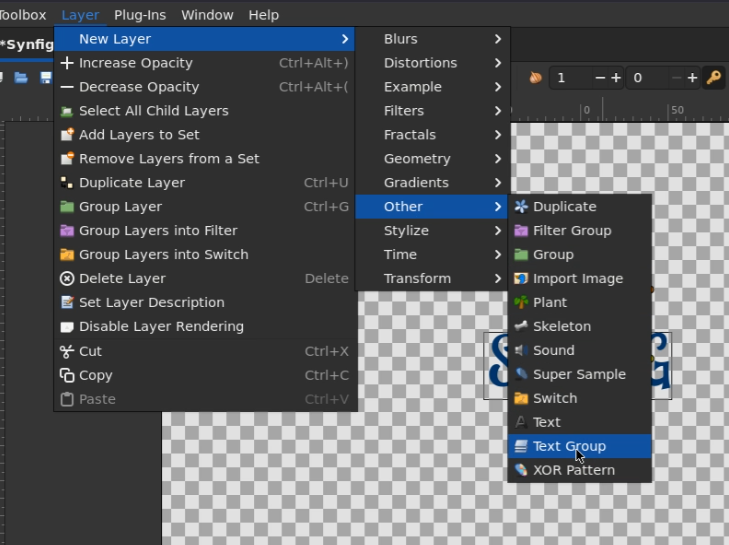Image resolution: width=729 pixels, height=545 pixels.
Task: Click the open file folder toolbar icon
Action: tap(21, 77)
